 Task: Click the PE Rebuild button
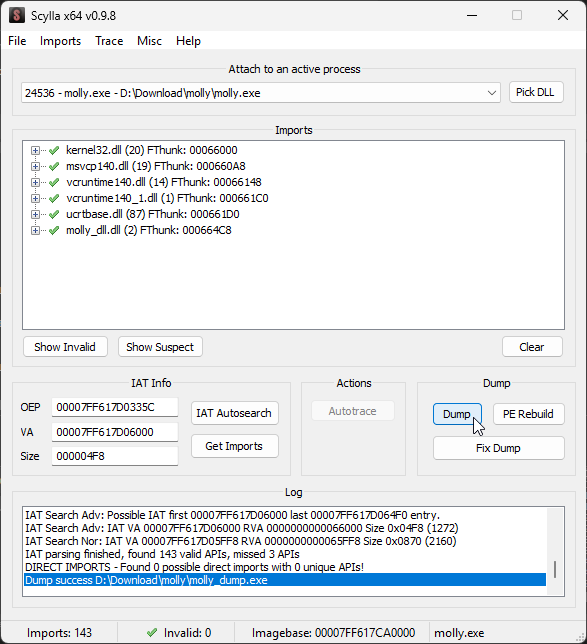click(528, 414)
